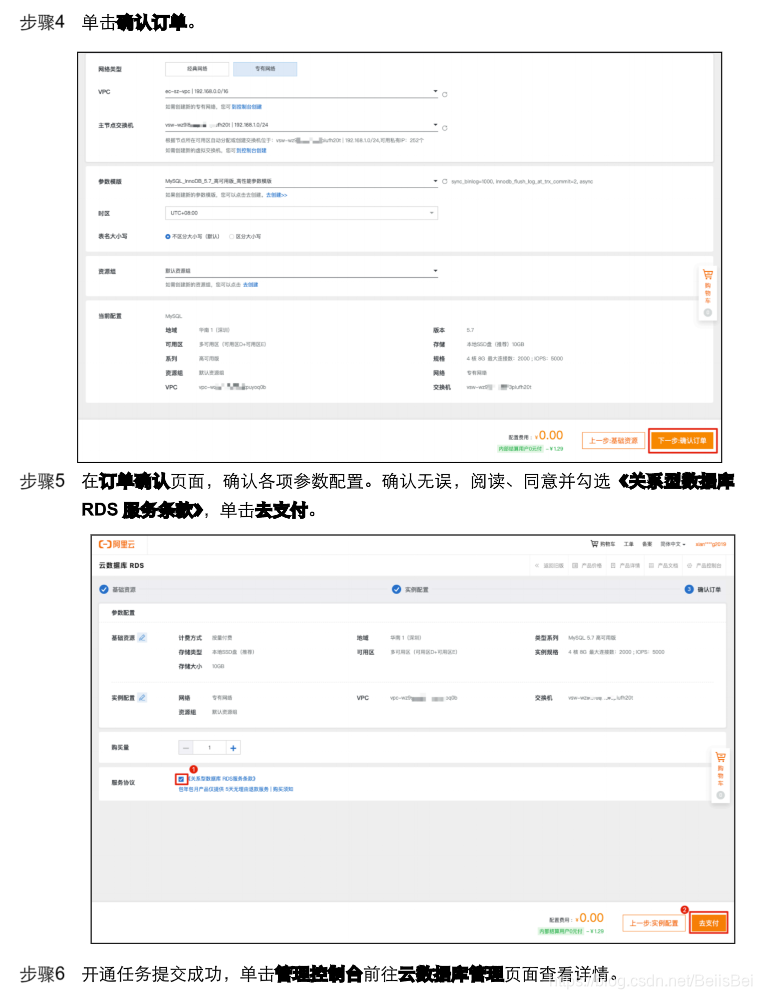Viewport: 762px width, 999px height.
Task: Expand the 参数模板 parameter template dropdown
Action: point(301,181)
